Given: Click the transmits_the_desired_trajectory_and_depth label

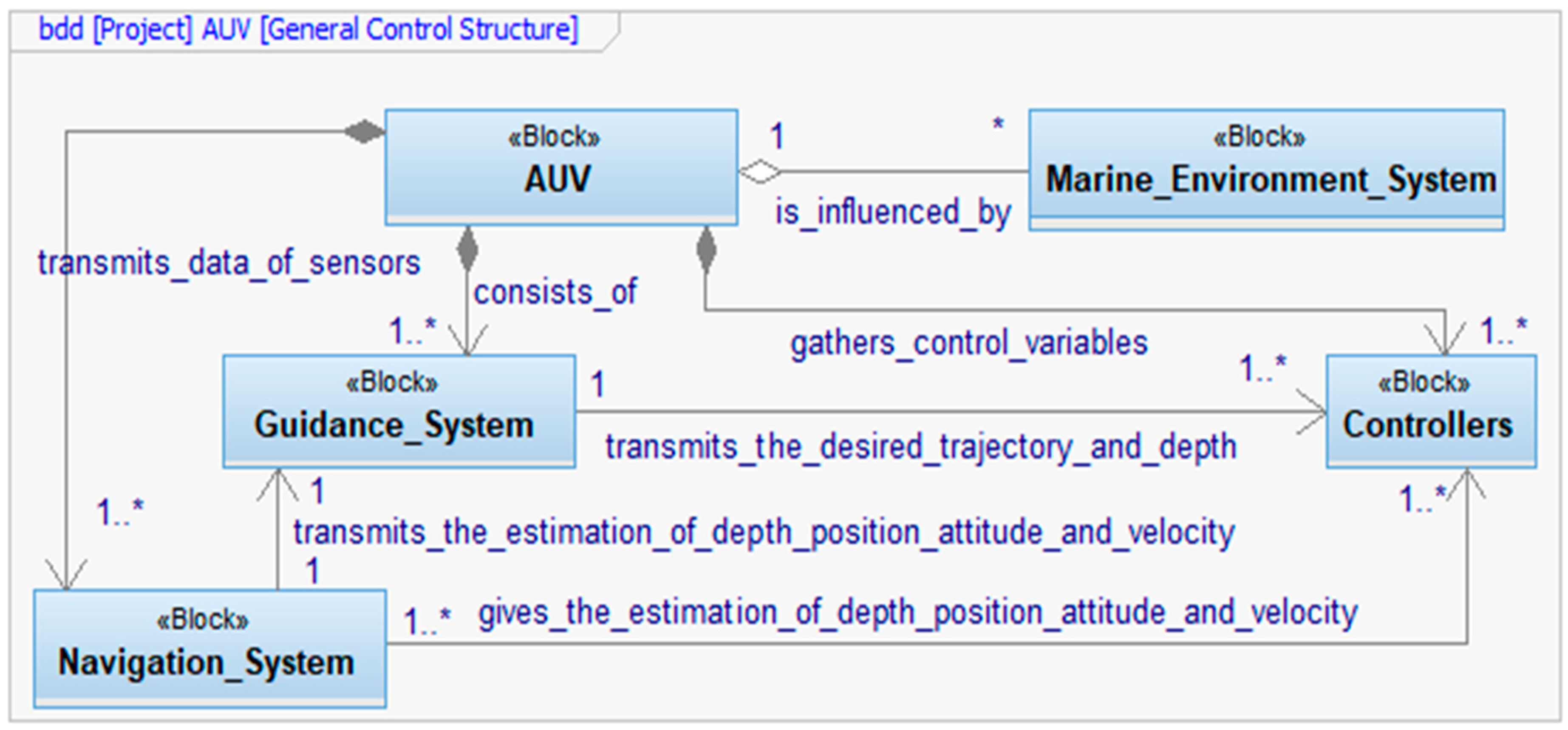Looking at the screenshot, I should coord(920,447).
